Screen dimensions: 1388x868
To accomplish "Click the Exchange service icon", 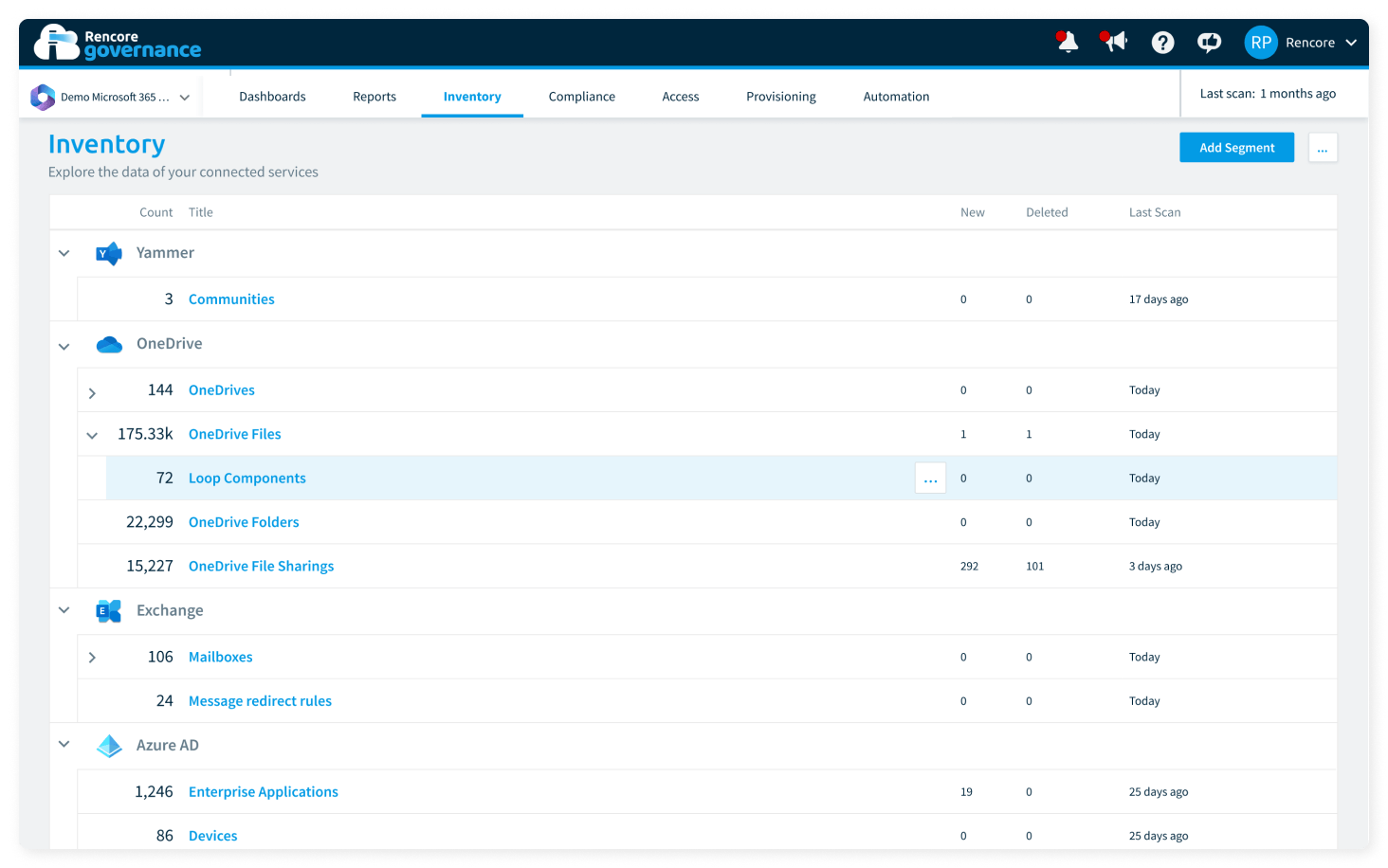I will click(x=109, y=611).
